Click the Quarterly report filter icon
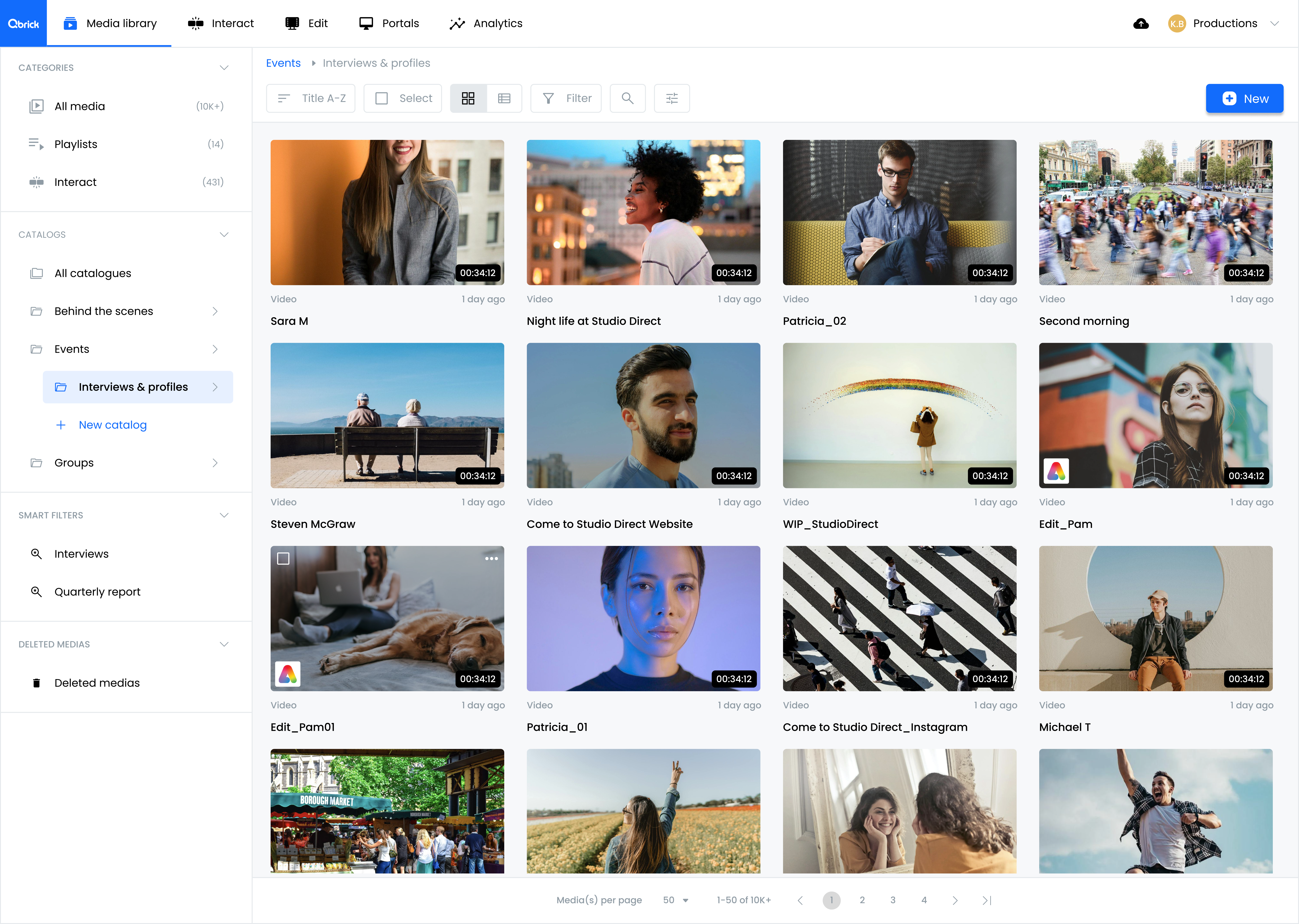This screenshot has height=924, width=1299. click(x=36, y=592)
